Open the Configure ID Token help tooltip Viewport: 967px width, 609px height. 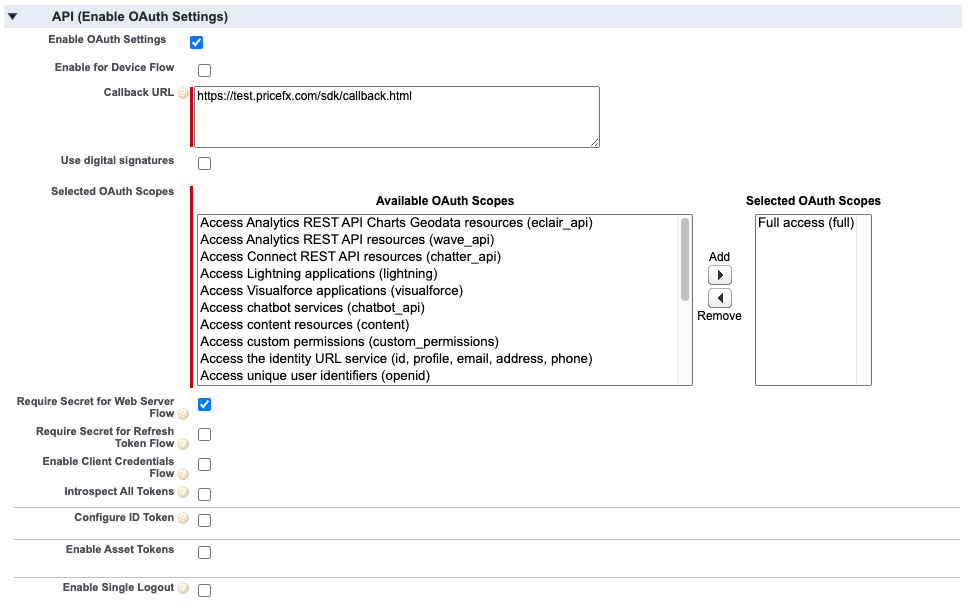184,518
